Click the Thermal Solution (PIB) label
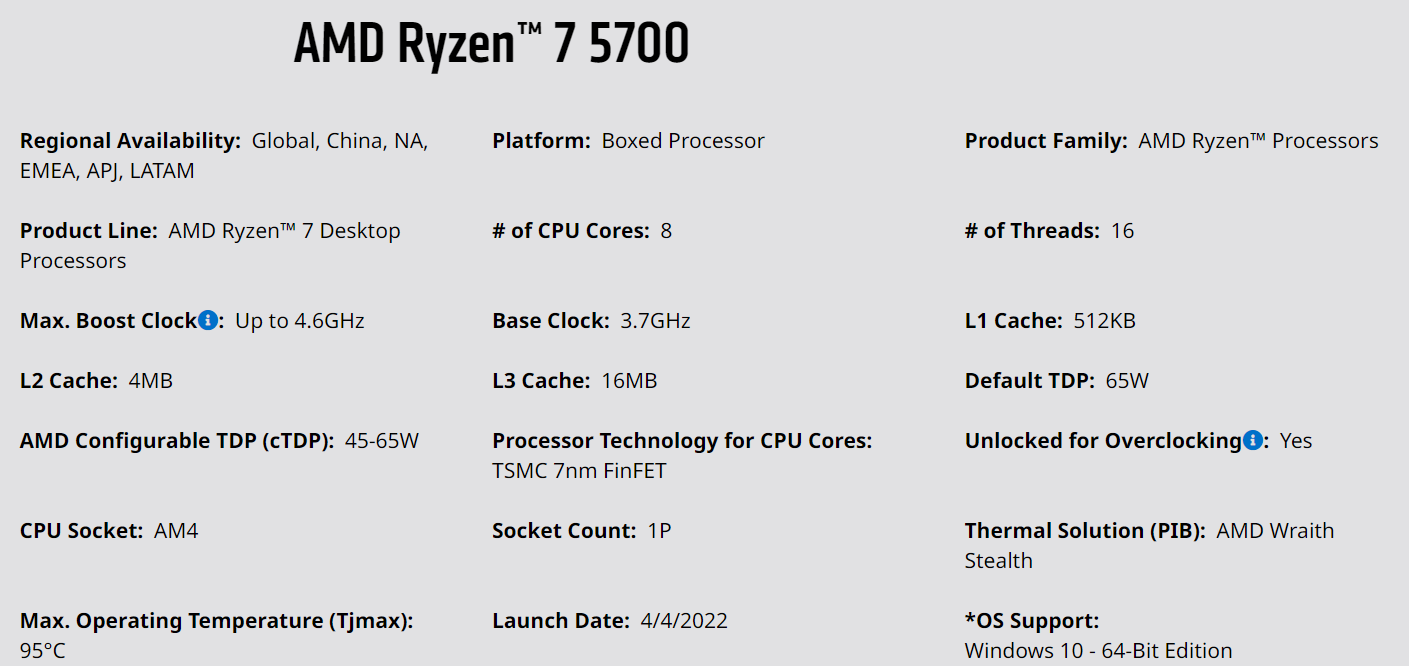1409x666 pixels. pyautogui.click(x=1085, y=531)
